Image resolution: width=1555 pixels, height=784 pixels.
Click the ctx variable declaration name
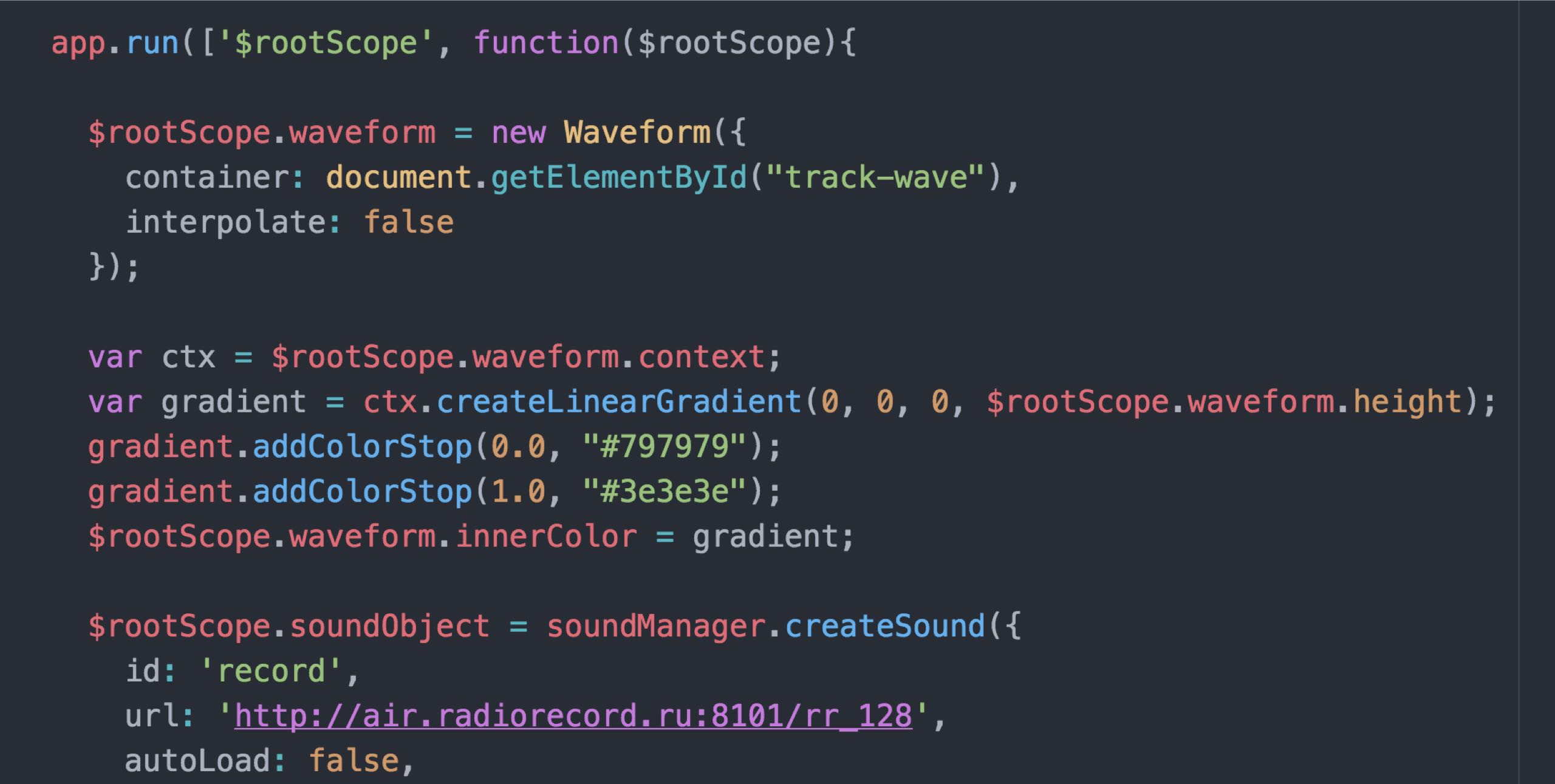click(188, 357)
